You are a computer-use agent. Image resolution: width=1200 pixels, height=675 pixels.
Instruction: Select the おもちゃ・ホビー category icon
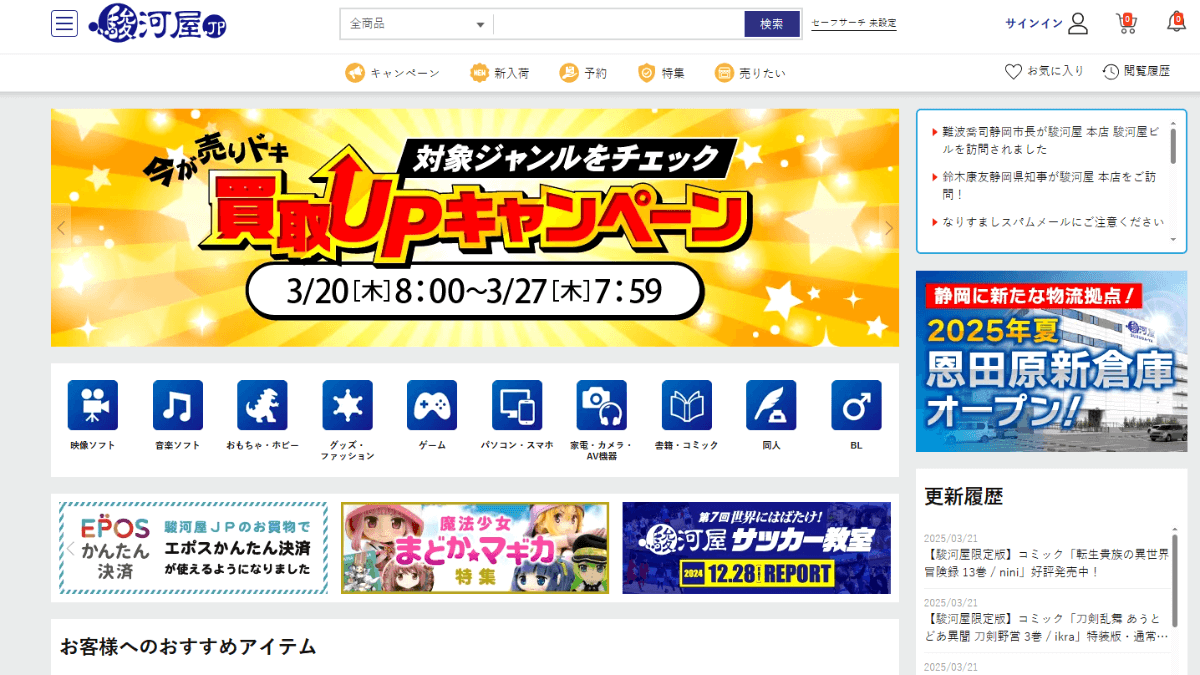point(262,405)
